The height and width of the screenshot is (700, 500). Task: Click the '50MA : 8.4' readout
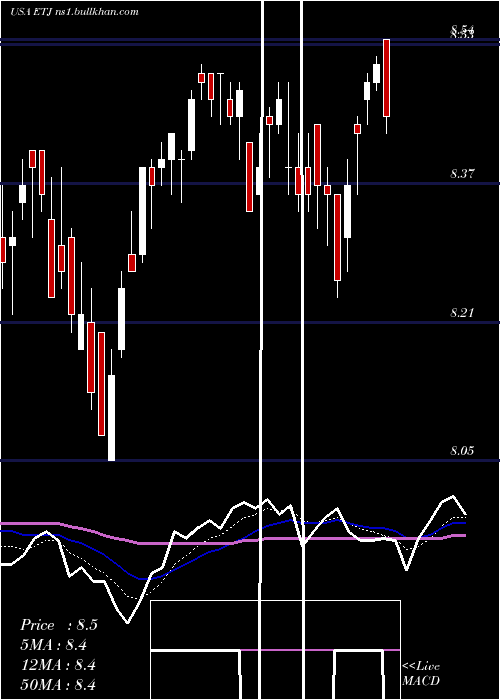coord(58,684)
